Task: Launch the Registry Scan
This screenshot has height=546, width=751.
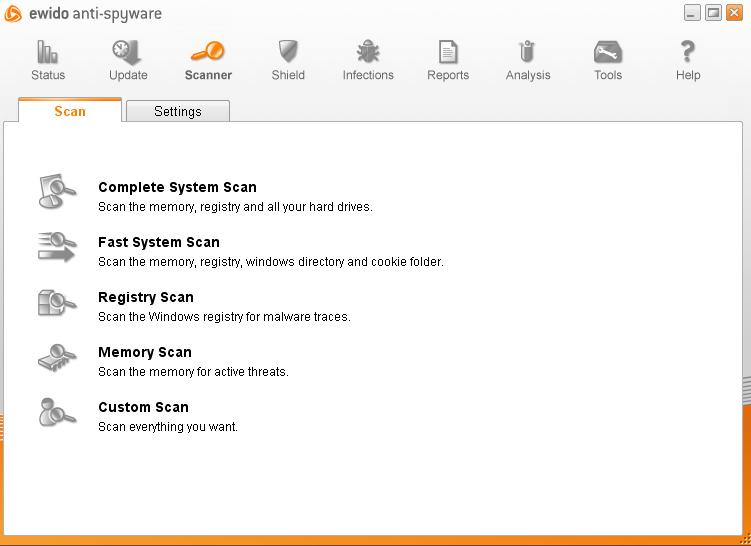Action: (x=146, y=297)
